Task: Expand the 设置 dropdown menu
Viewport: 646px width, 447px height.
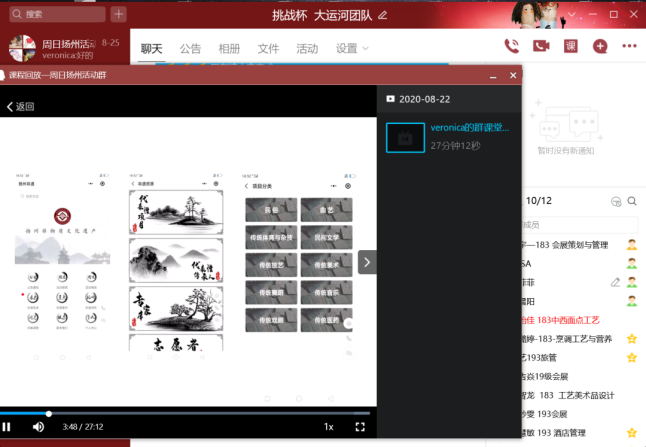Action: coord(352,48)
